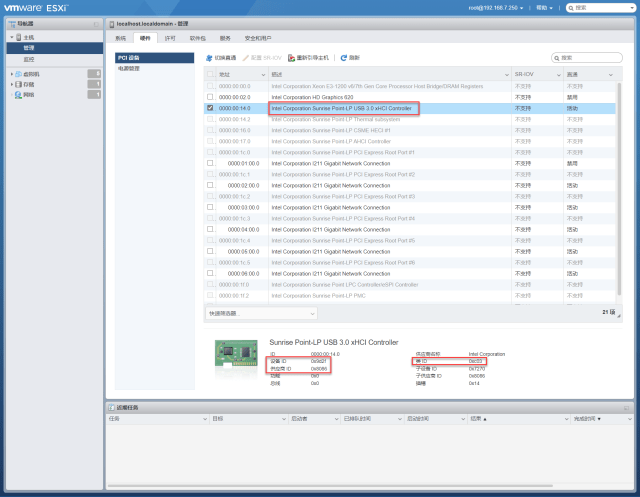
Task: Check the I211 device at 0000:03:00.0
Action: 210,207
